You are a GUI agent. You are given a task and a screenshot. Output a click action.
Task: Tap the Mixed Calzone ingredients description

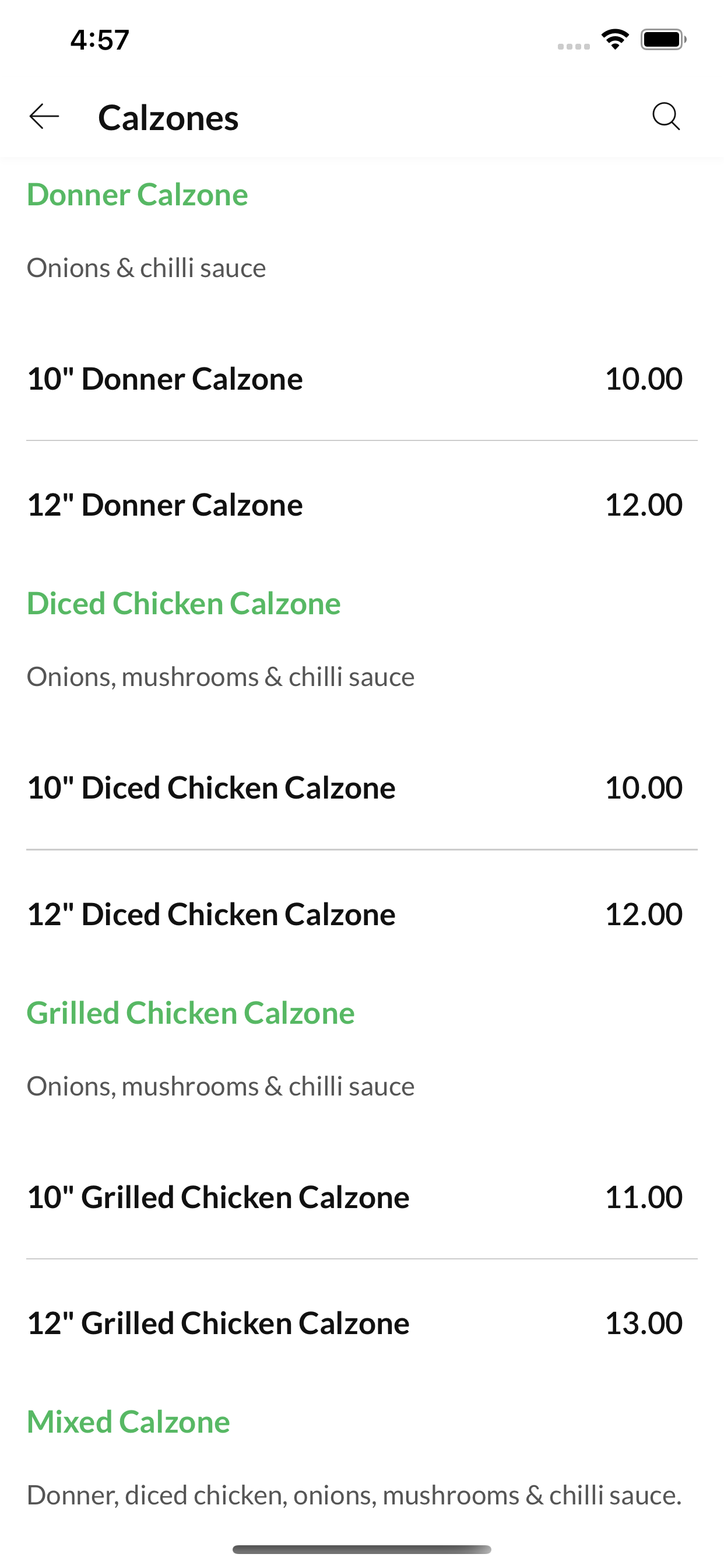tap(354, 1495)
